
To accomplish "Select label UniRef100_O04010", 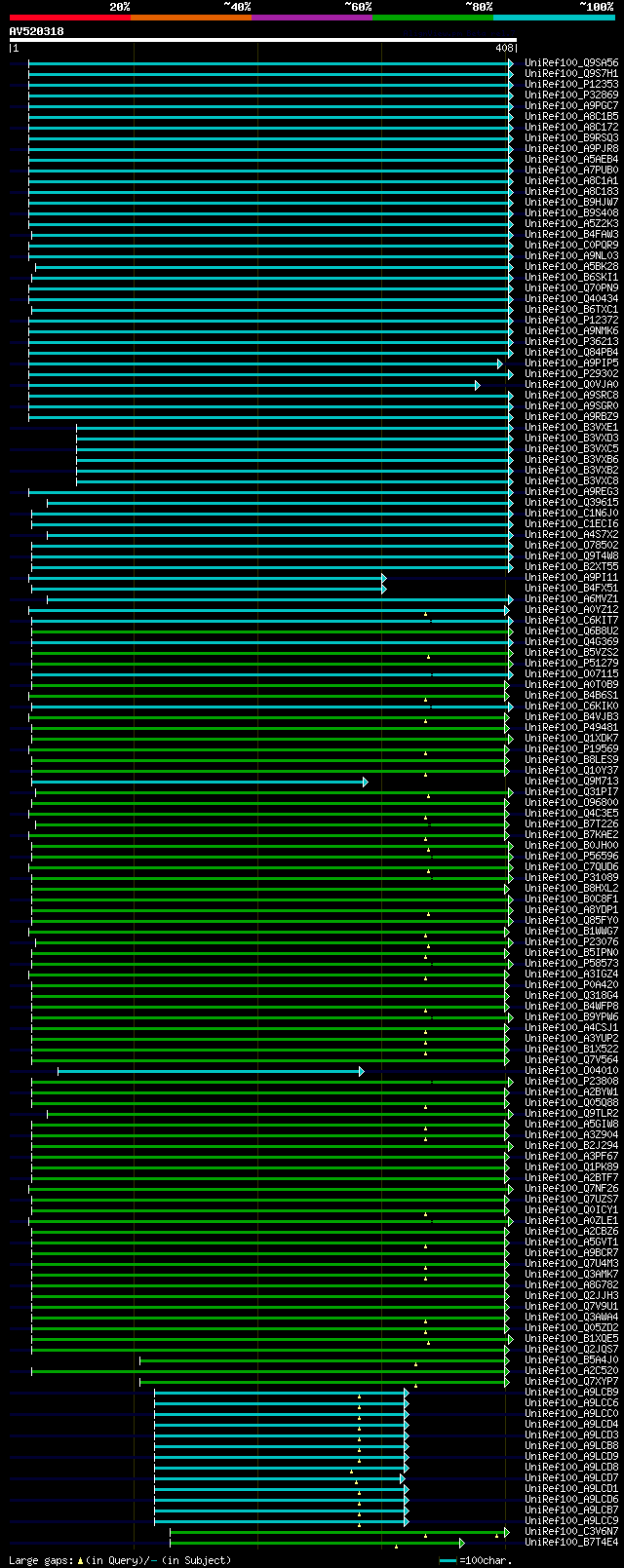I will click(x=571, y=1070).
